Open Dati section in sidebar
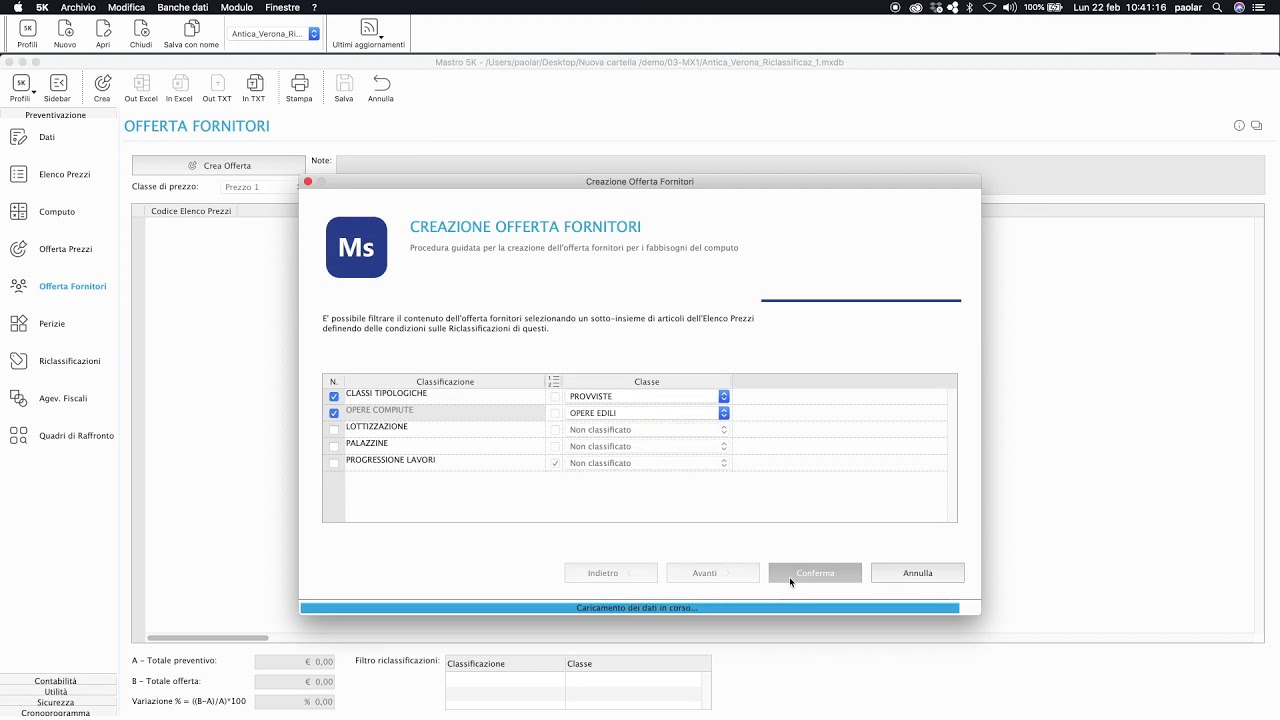1280x720 pixels. [x=47, y=137]
